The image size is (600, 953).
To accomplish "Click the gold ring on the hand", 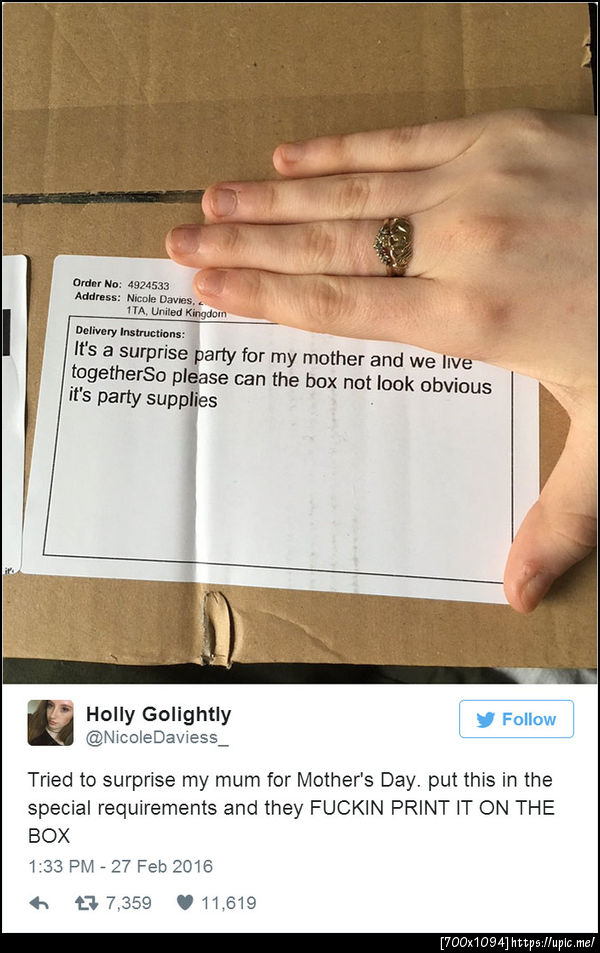I will click(x=395, y=246).
